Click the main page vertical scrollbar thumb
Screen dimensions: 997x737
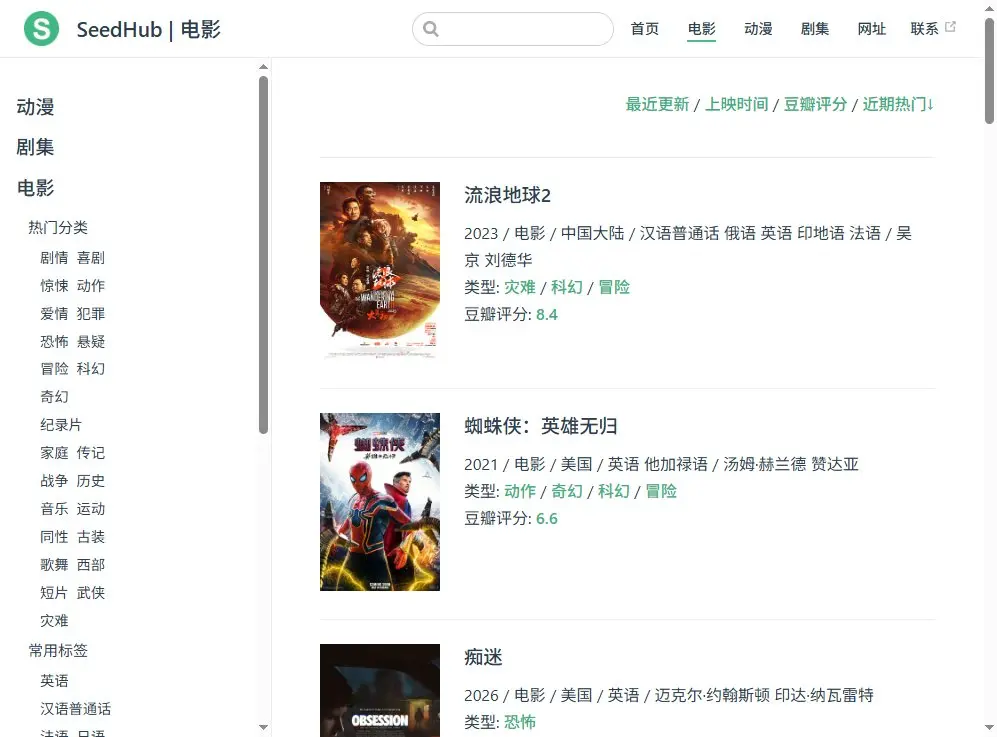989,71
